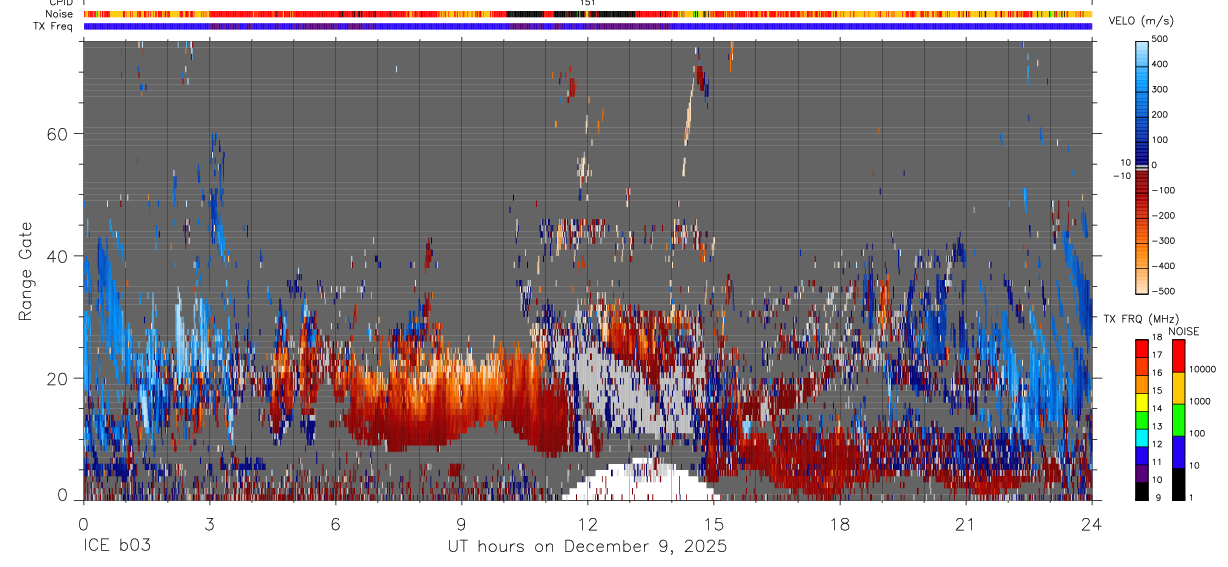
Task: Click the UT hour axis tick label '15'
Action: (714, 524)
